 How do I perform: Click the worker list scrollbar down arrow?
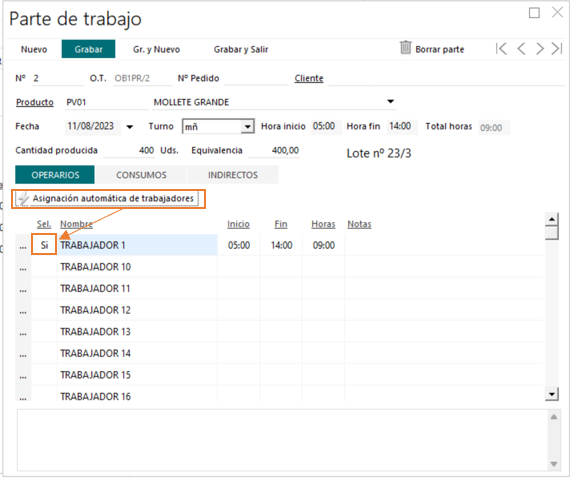click(551, 394)
